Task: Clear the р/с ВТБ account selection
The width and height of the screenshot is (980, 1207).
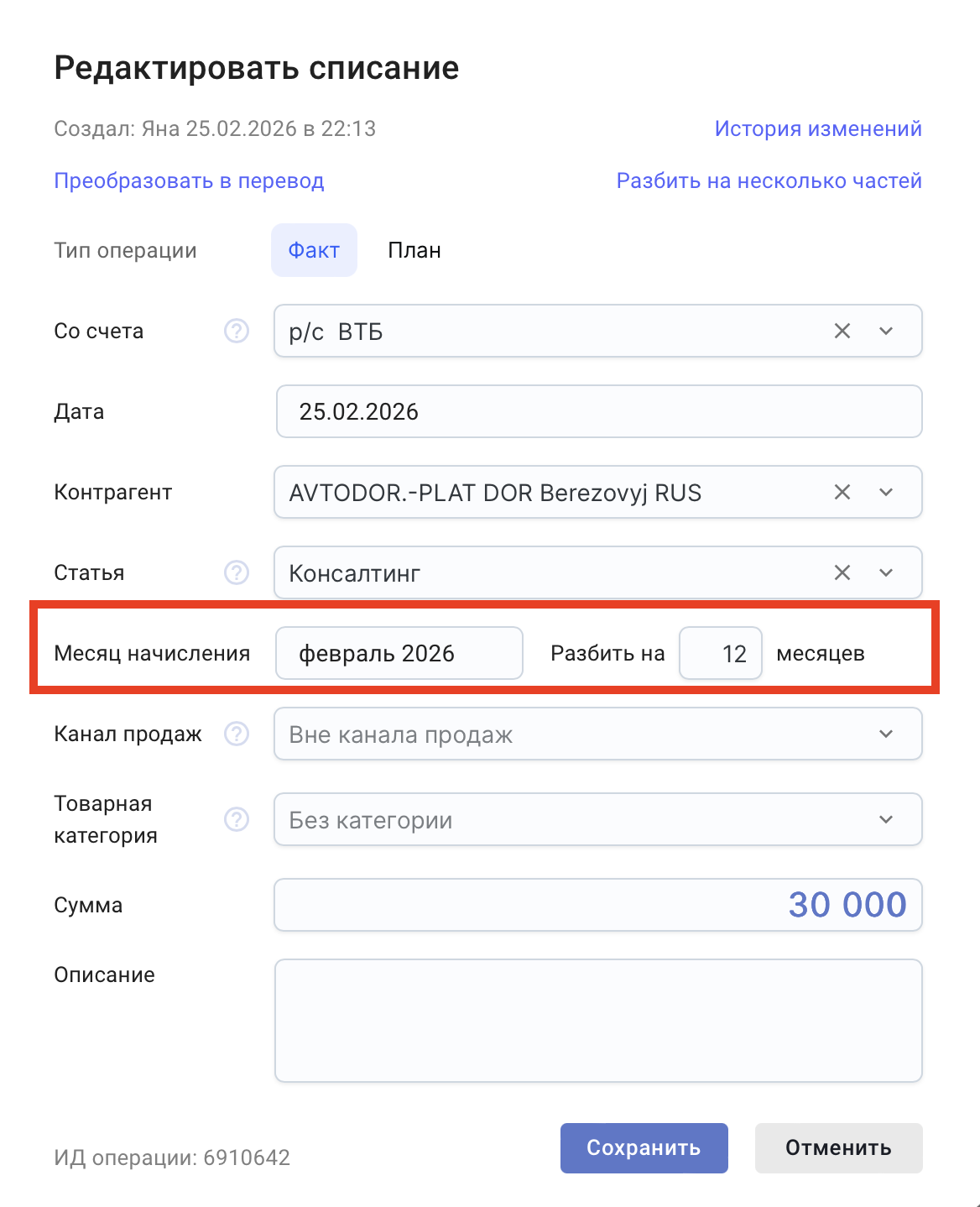Action: pyautogui.click(x=842, y=332)
